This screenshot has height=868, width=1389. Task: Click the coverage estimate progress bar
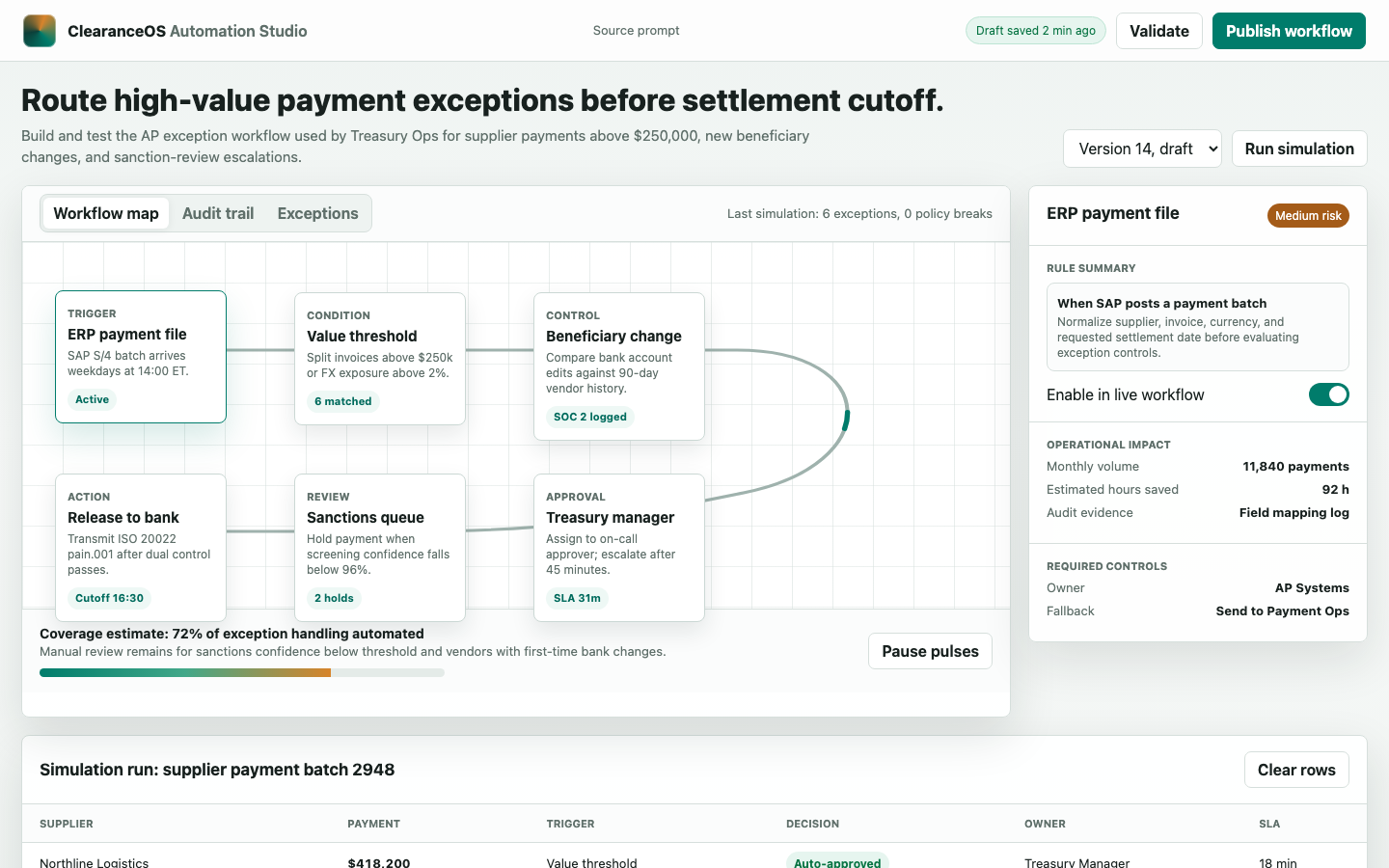click(242, 673)
